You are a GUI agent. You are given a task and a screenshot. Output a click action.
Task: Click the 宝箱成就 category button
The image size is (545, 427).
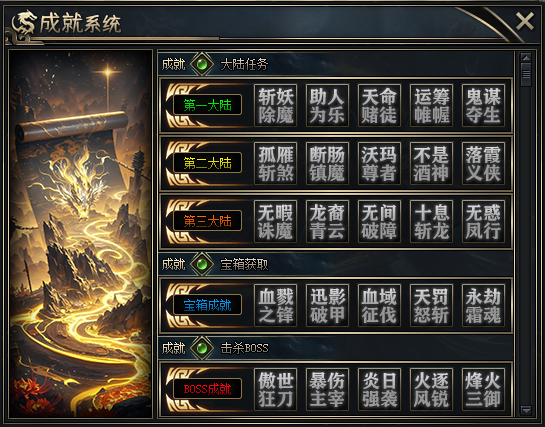(208, 305)
